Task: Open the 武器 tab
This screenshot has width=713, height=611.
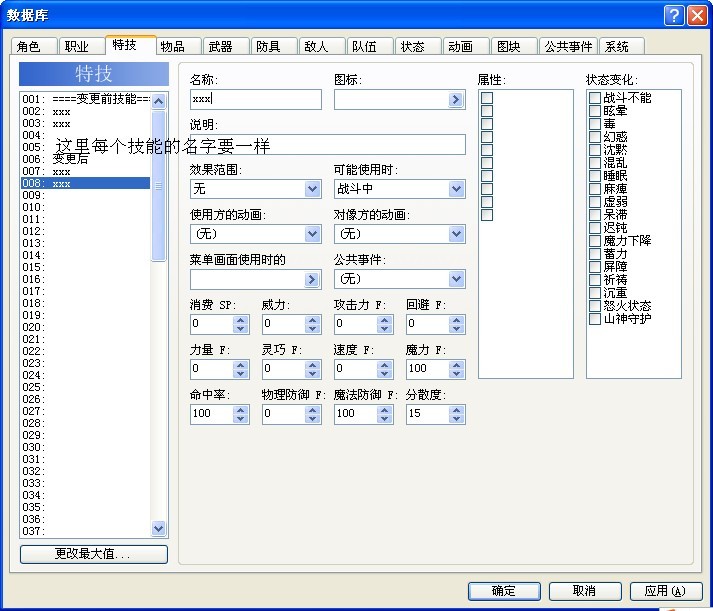Action: click(x=226, y=46)
